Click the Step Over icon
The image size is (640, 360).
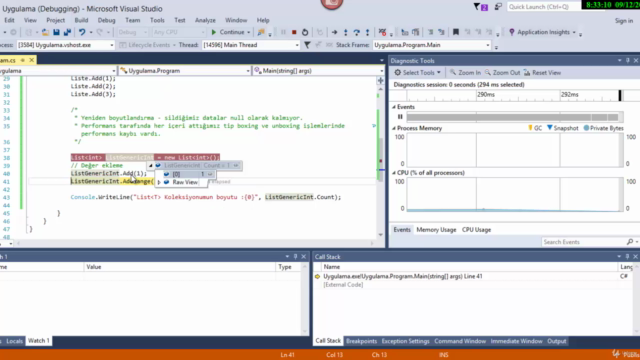pos(356,32)
